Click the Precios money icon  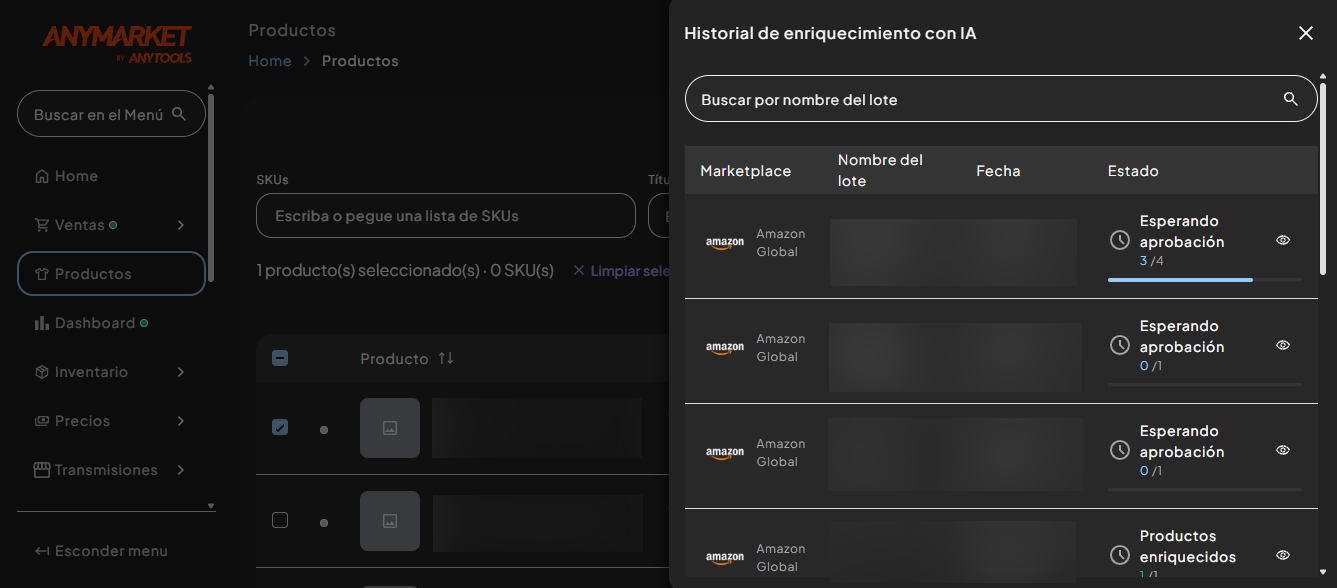(42, 421)
